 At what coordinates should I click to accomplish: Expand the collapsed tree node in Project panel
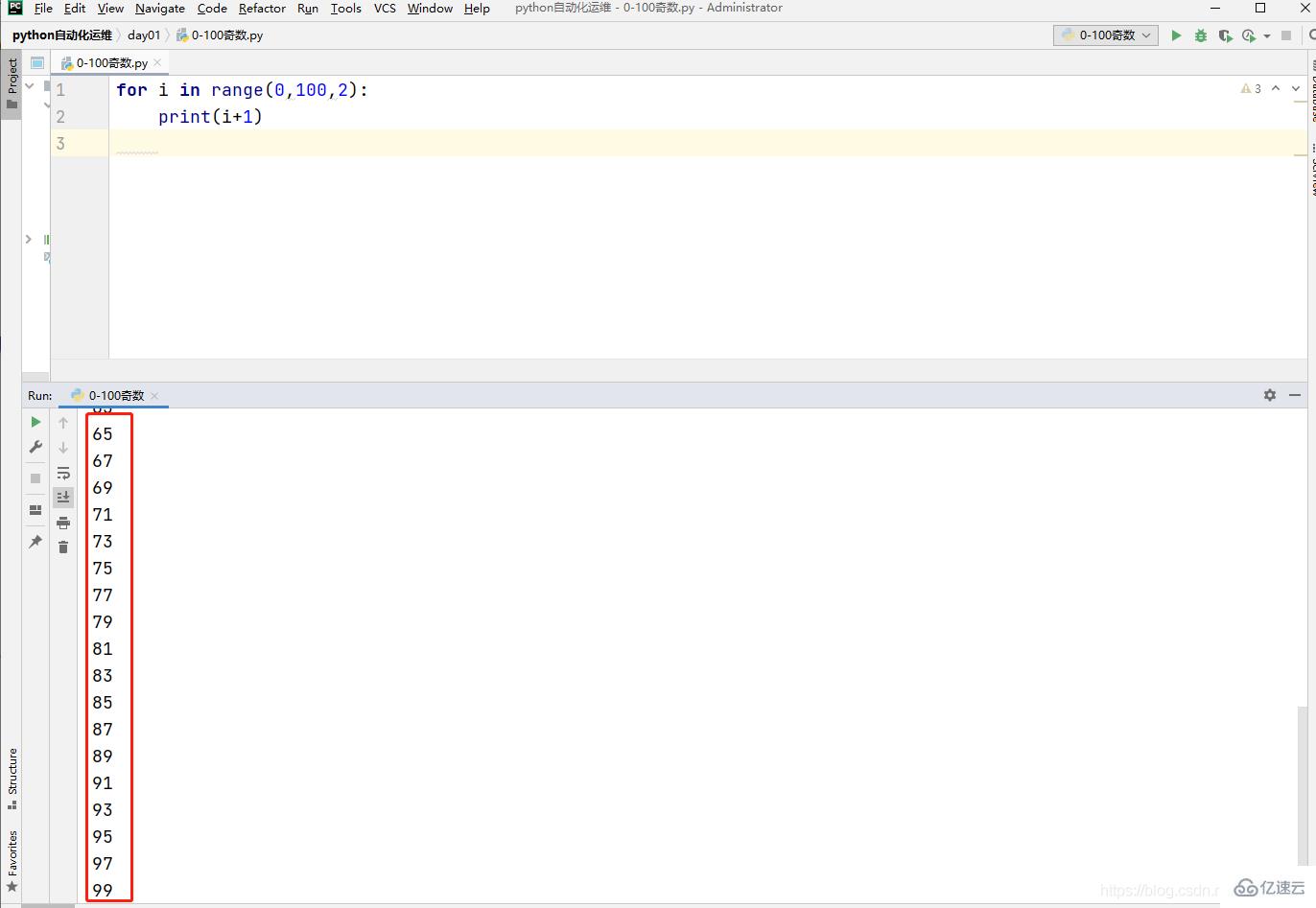tap(29, 239)
